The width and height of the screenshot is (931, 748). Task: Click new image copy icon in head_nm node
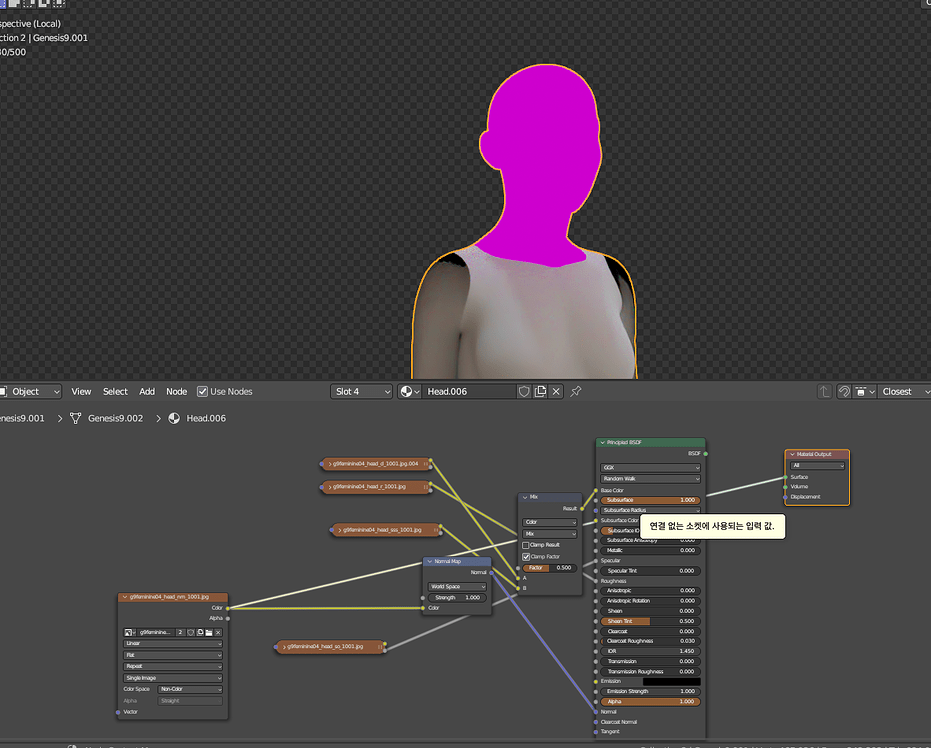[200, 633]
